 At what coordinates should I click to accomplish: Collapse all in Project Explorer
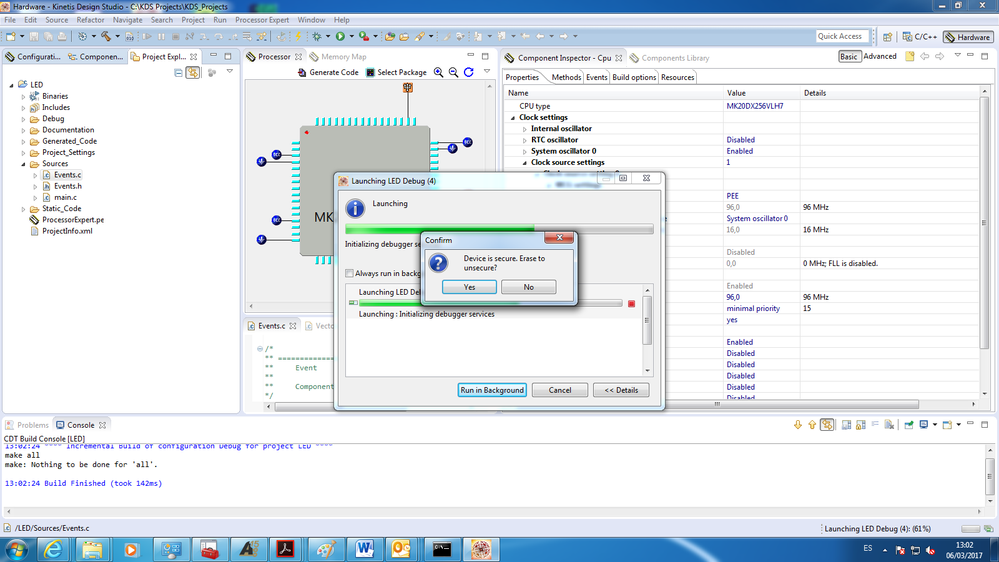[178, 73]
